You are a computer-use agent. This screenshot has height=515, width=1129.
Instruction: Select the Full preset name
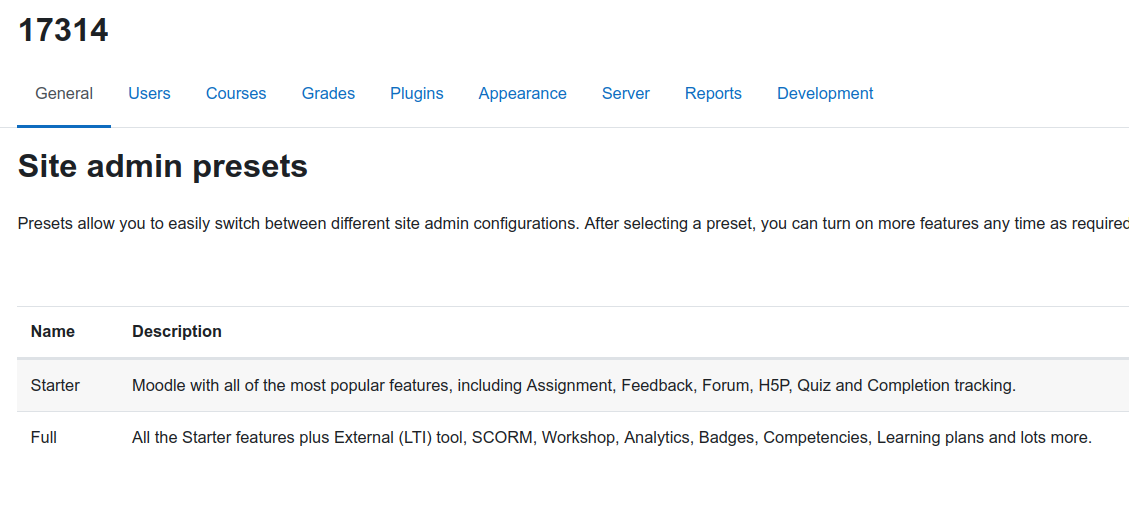pos(44,437)
